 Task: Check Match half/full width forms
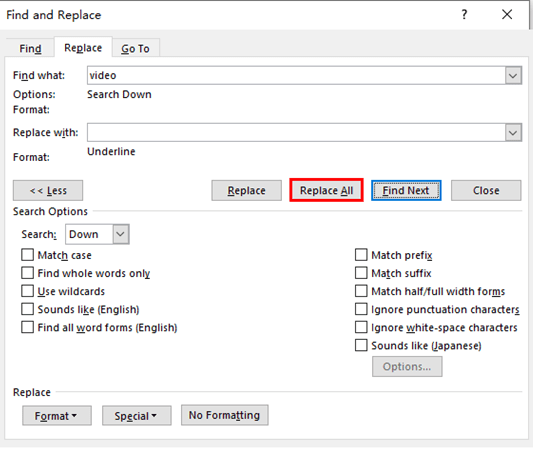[361, 291]
